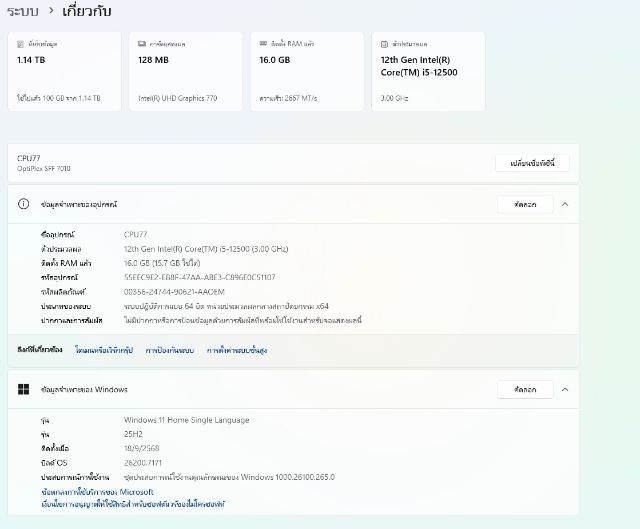Image resolution: width=640 pixels, height=529 pixels.
Task: Click the RAM icon above 16.0 GB
Action: [x=263, y=45]
